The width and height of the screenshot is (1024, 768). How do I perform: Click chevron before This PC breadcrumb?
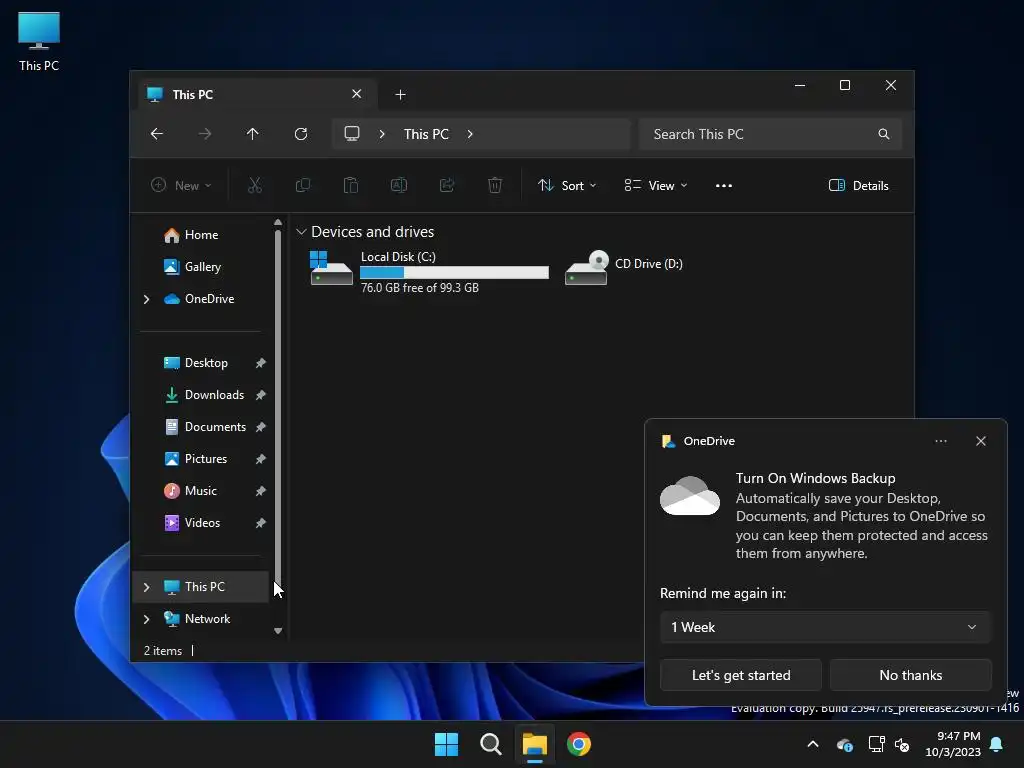point(382,134)
